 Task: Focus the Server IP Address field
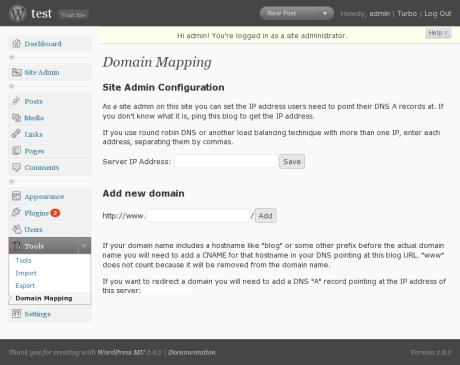(226, 161)
